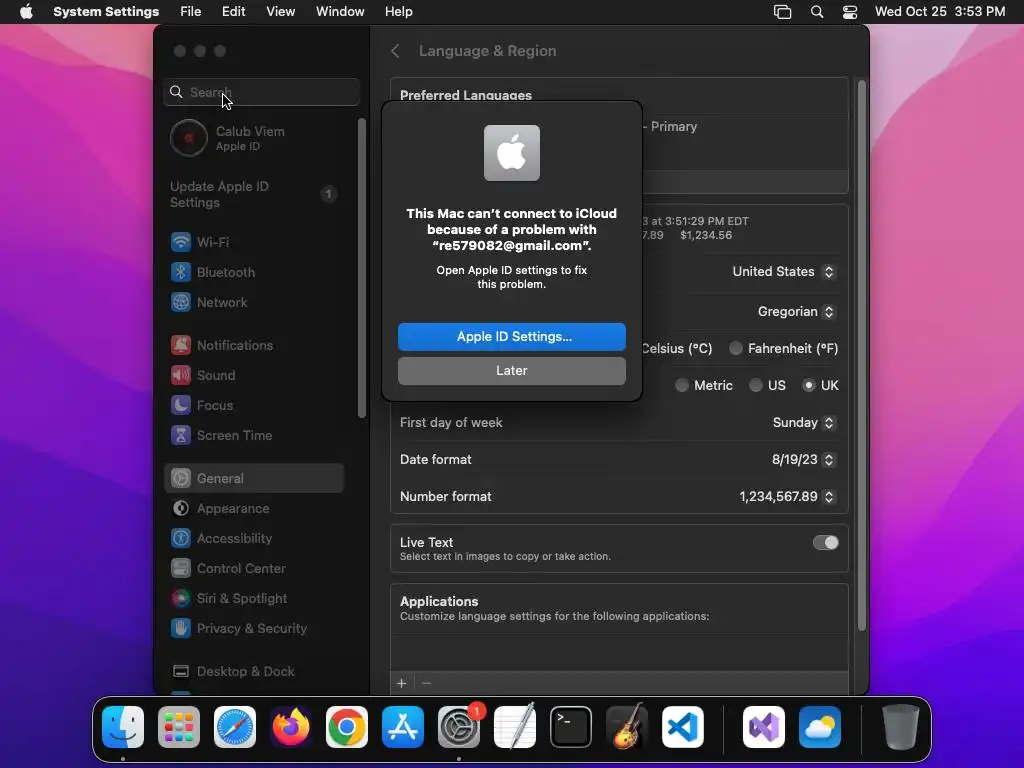Open the View menu
1024x768 pixels.
[281, 12]
